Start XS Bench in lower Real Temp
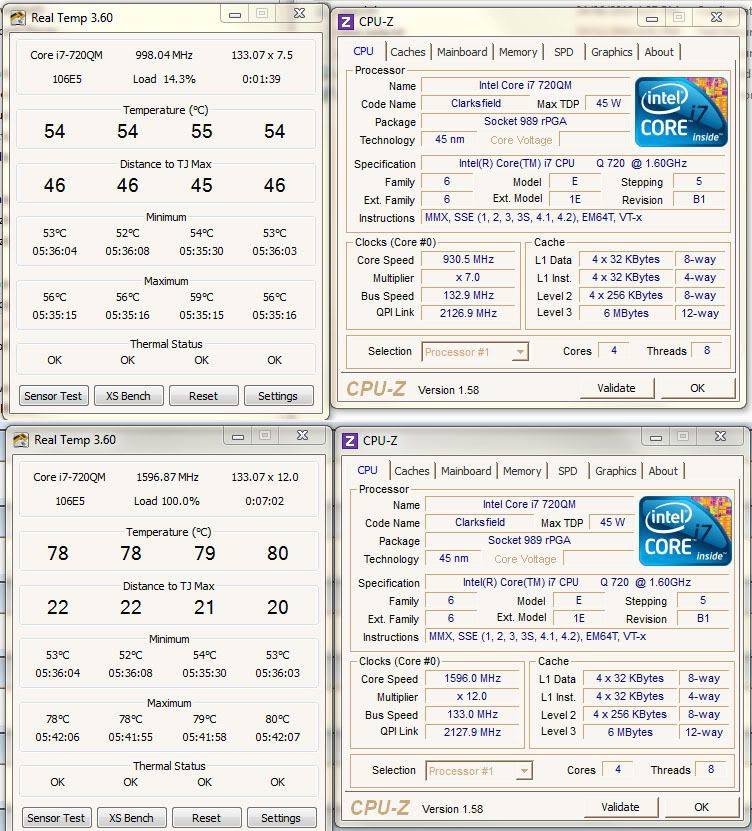The height and width of the screenshot is (831, 752). point(131,818)
